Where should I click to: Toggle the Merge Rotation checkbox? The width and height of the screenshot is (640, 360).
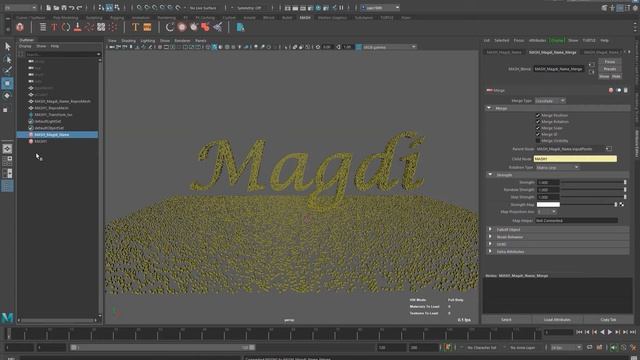point(538,122)
